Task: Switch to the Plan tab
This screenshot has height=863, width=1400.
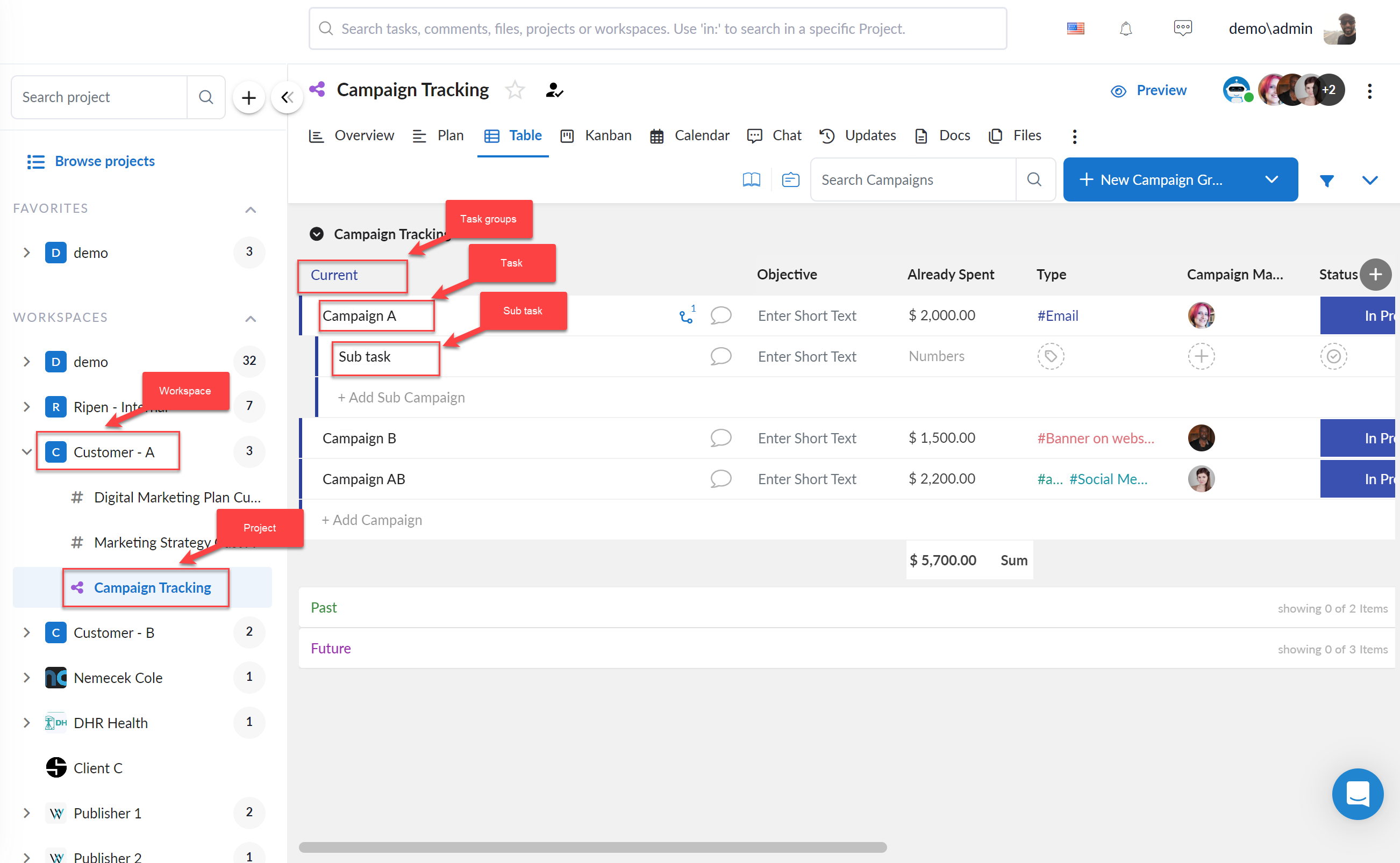Action: 438,136
